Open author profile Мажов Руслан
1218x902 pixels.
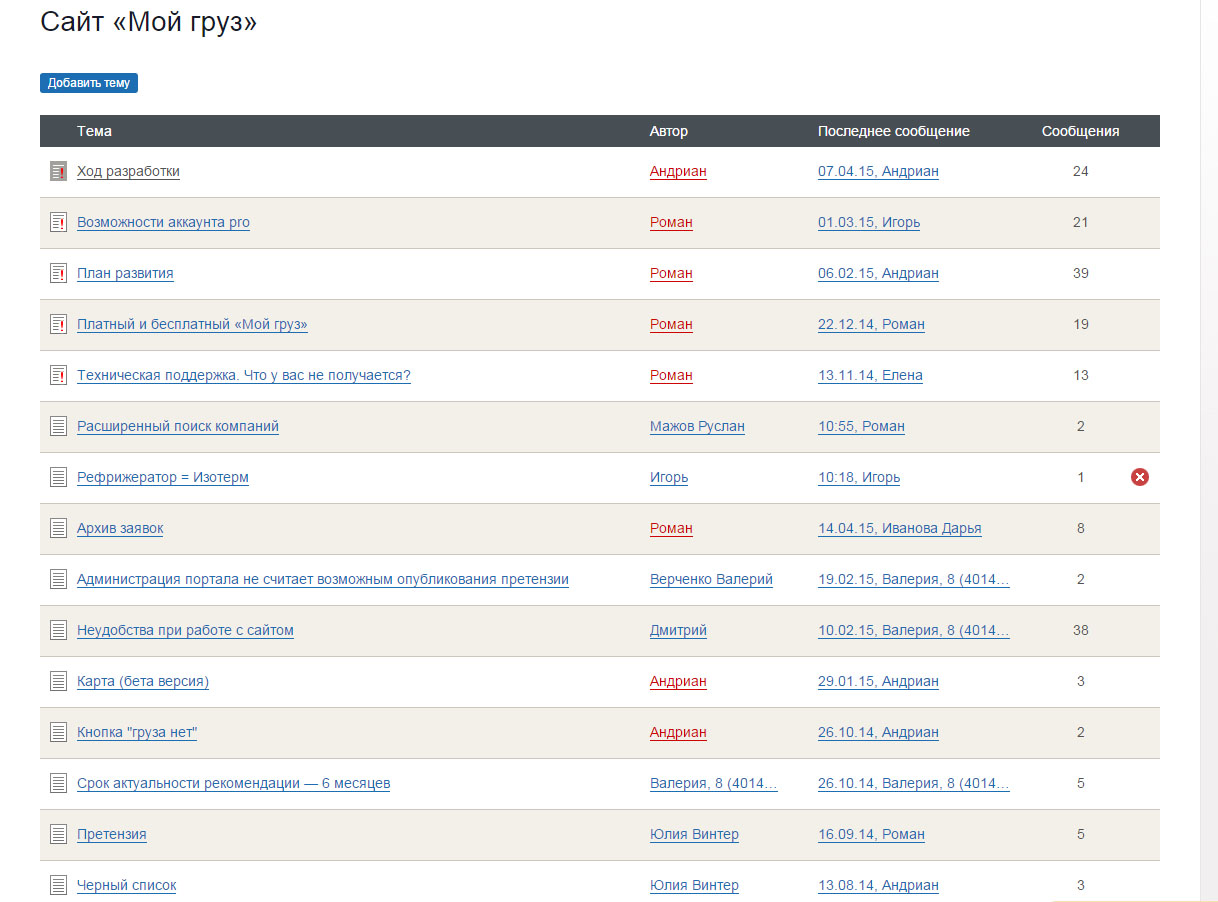[x=697, y=426]
